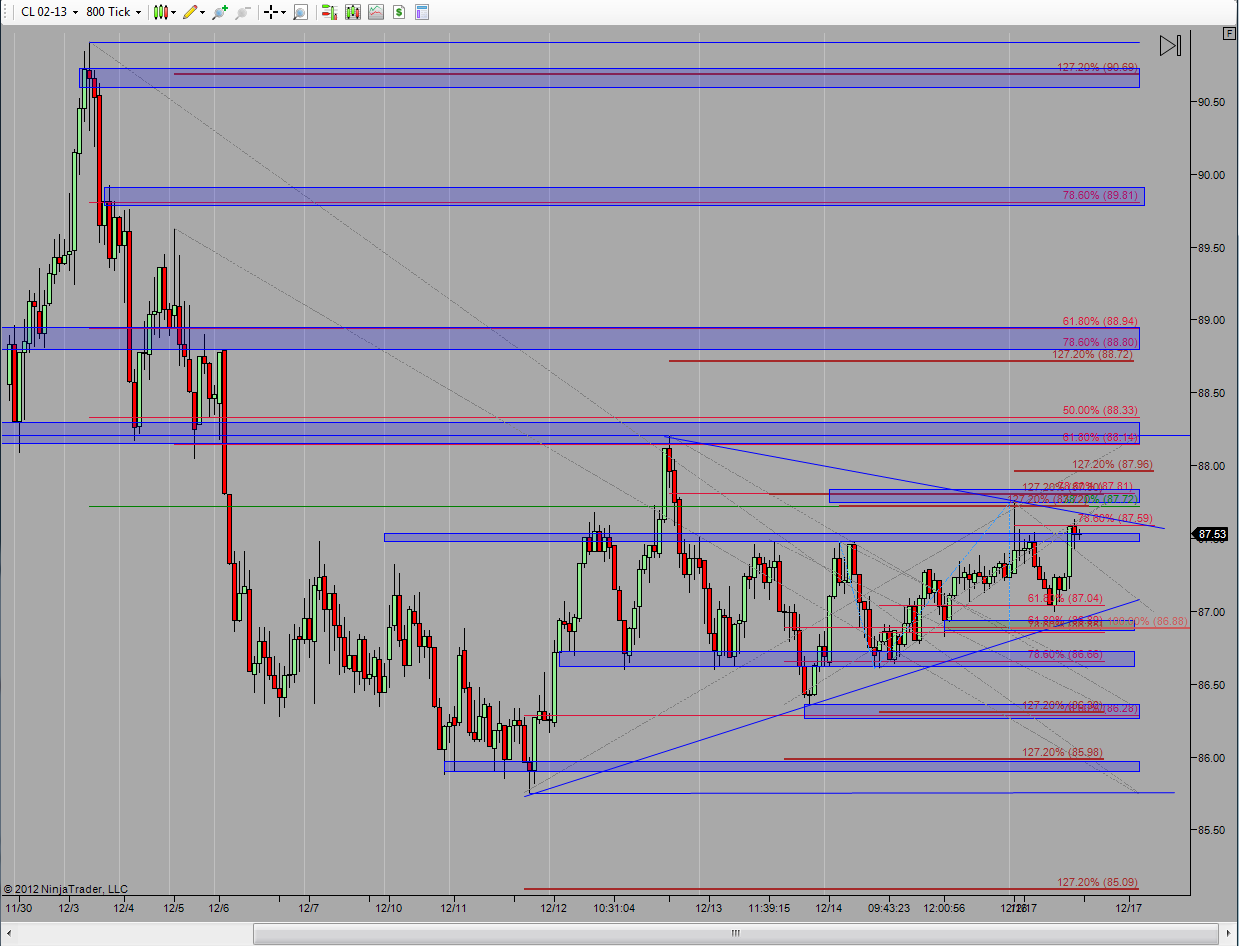Click the 89.00 price axis label
Screen dimensions: 1239x946
(x=1212, y=320)
